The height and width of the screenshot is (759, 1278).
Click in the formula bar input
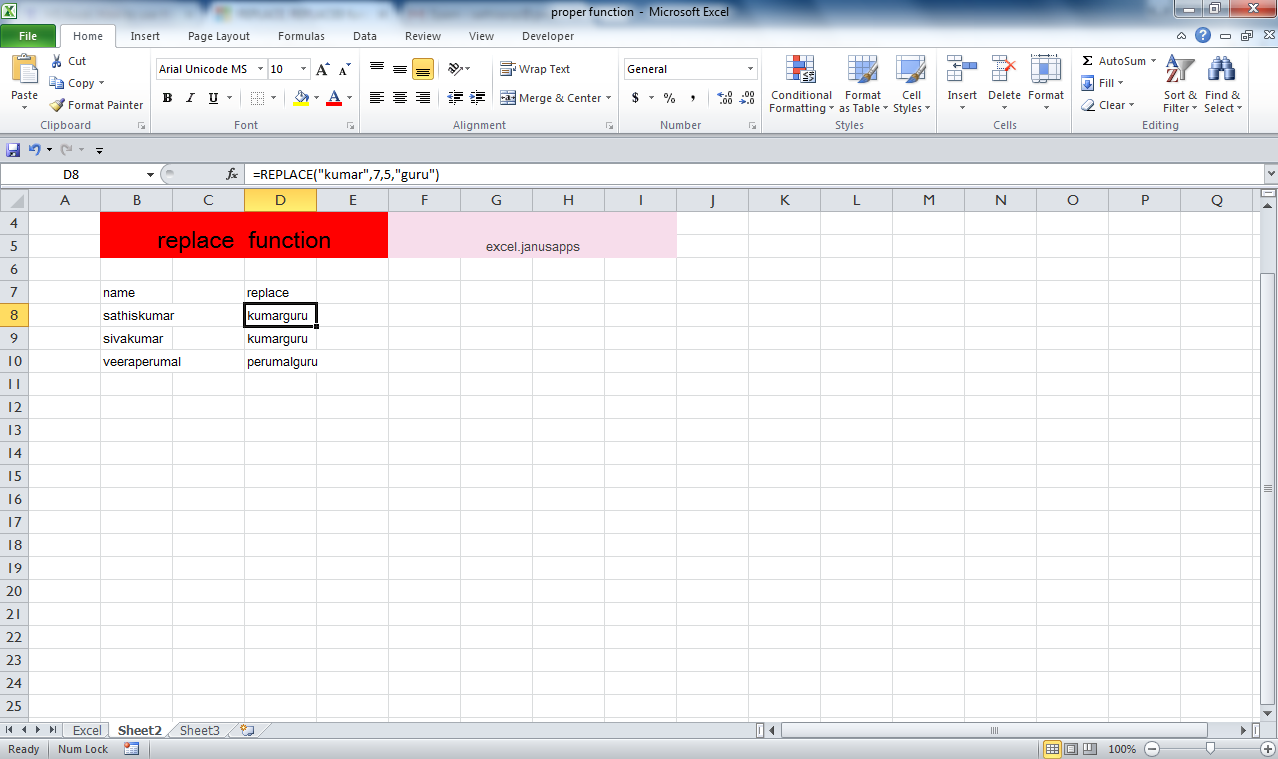coord(754,174)
